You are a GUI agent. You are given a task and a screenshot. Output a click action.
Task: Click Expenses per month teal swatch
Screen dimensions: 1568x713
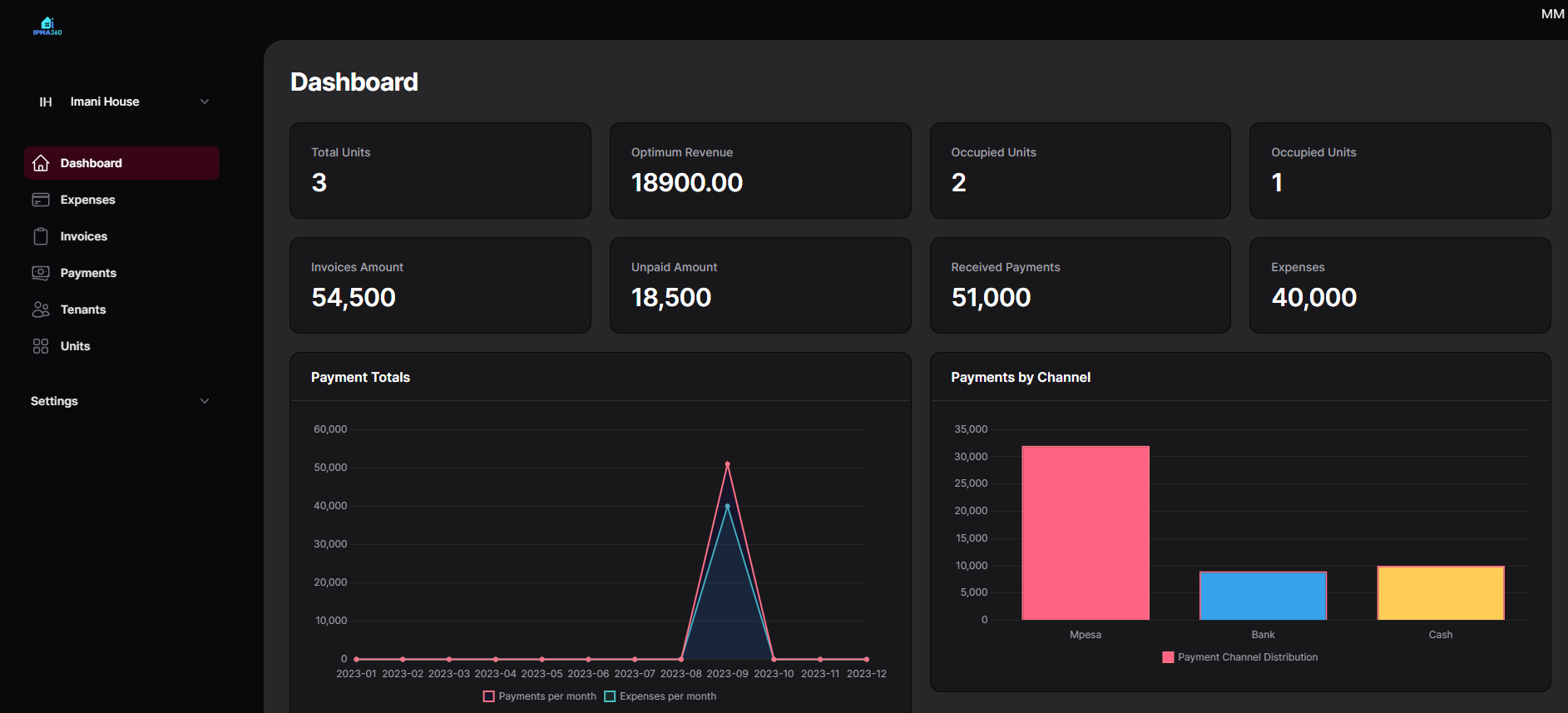point(610,696)
